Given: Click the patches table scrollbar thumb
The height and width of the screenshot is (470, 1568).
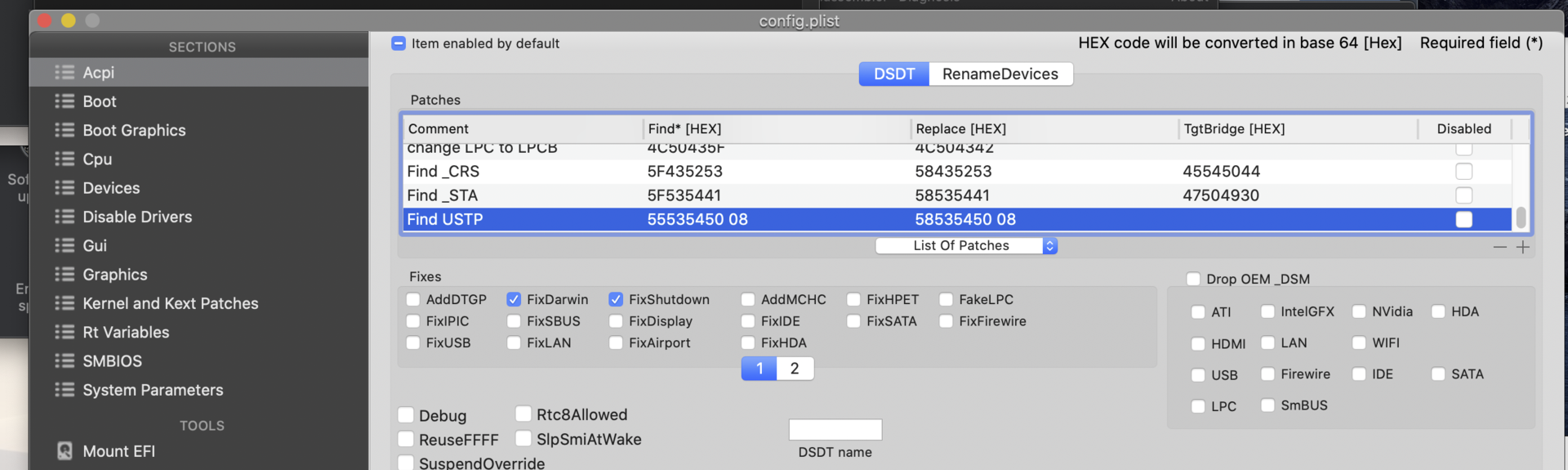Looking at the screenshot, I should click(1521, 217).
